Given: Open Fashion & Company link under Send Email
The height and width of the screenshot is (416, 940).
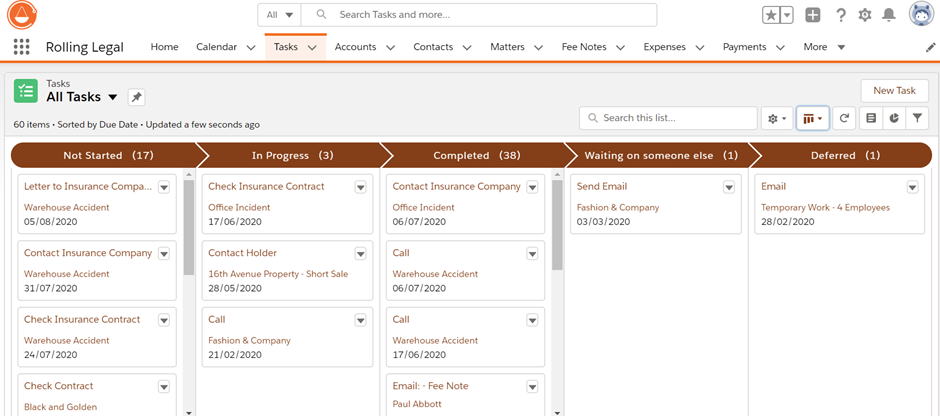Looking at the screenshot, I should point(617,207).
